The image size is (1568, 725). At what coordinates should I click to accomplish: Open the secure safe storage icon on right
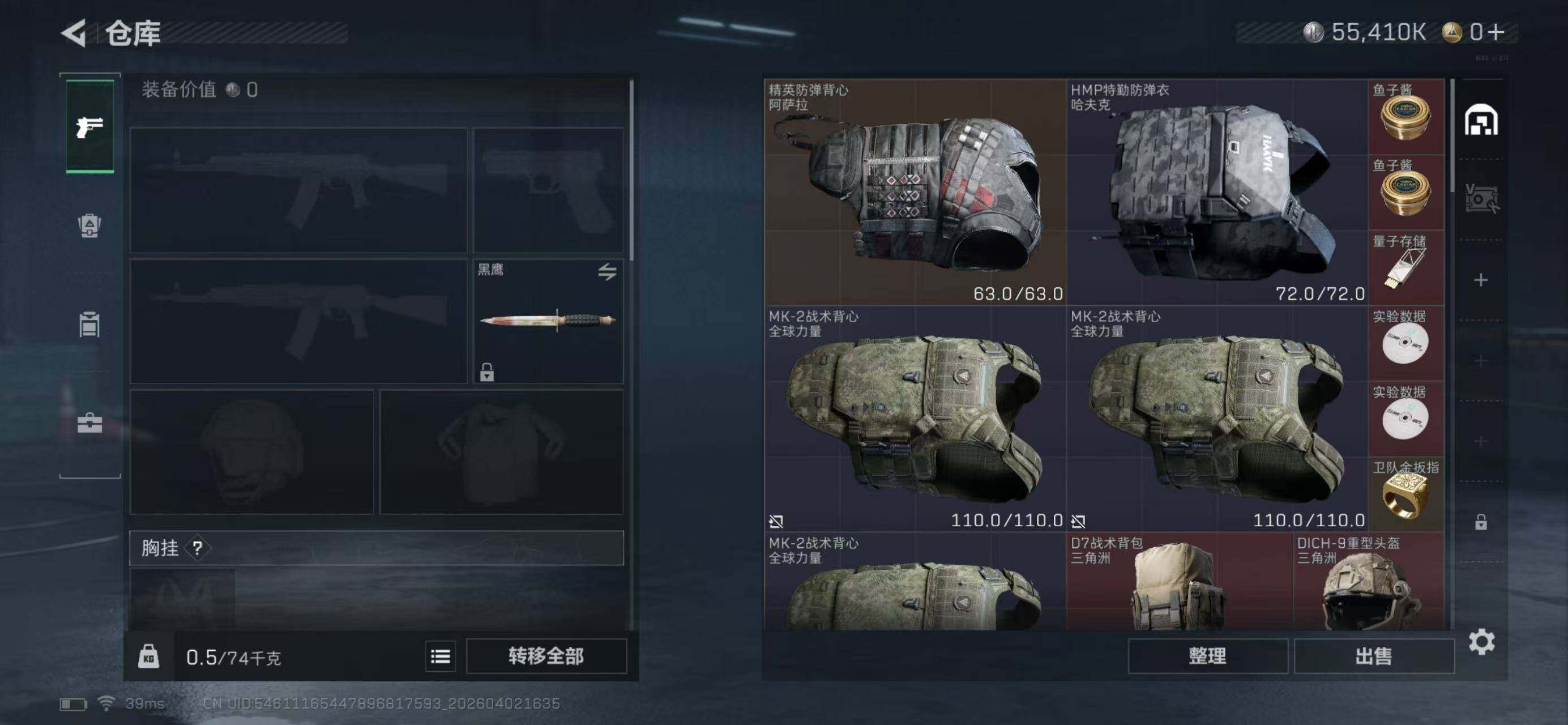1481,198
